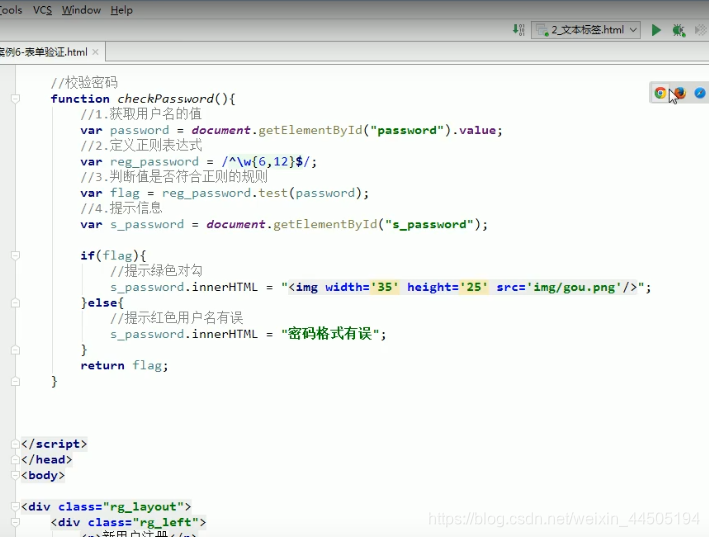
Task: Switch to the 案例6-表单验证.html editor tab
Action: pos(43,52)
